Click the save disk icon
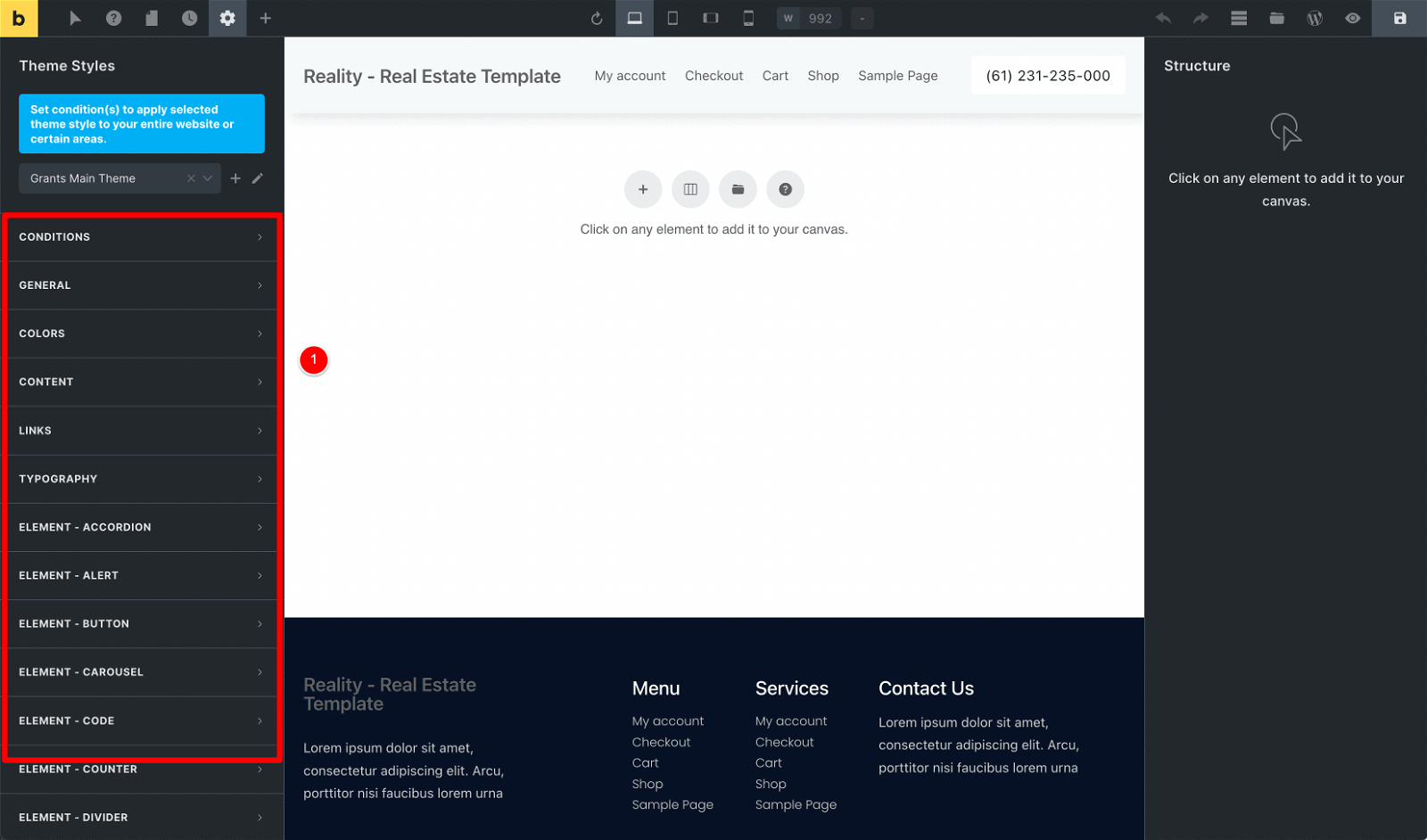This screenshot has height=840, width=1427. (x=1399, y=18)
